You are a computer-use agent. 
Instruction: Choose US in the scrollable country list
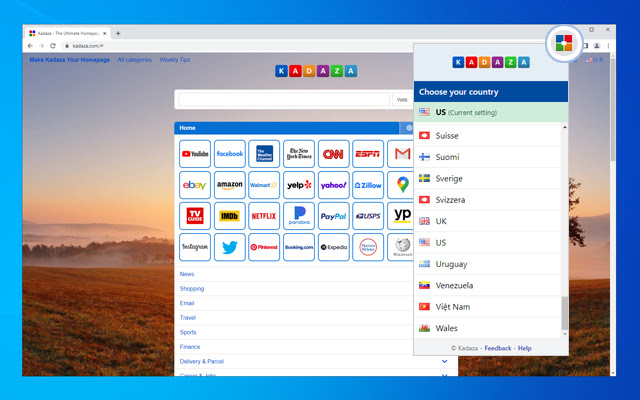click(x=488, y=242)
